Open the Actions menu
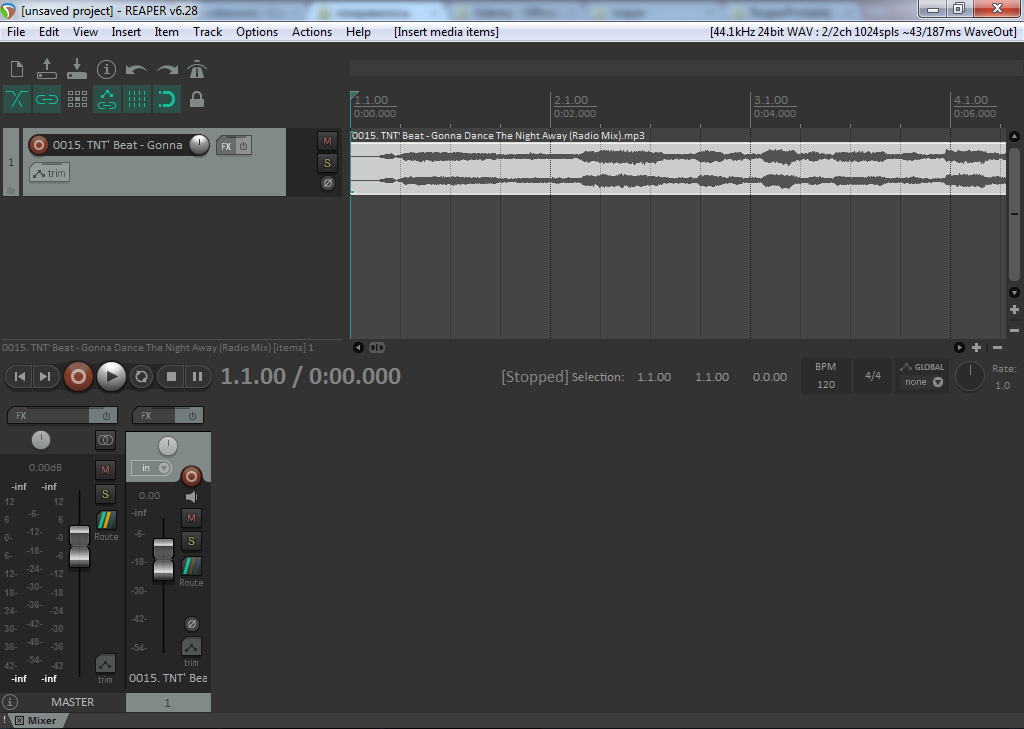Viewport: 1024px width, 729px height. coord(311,32)
